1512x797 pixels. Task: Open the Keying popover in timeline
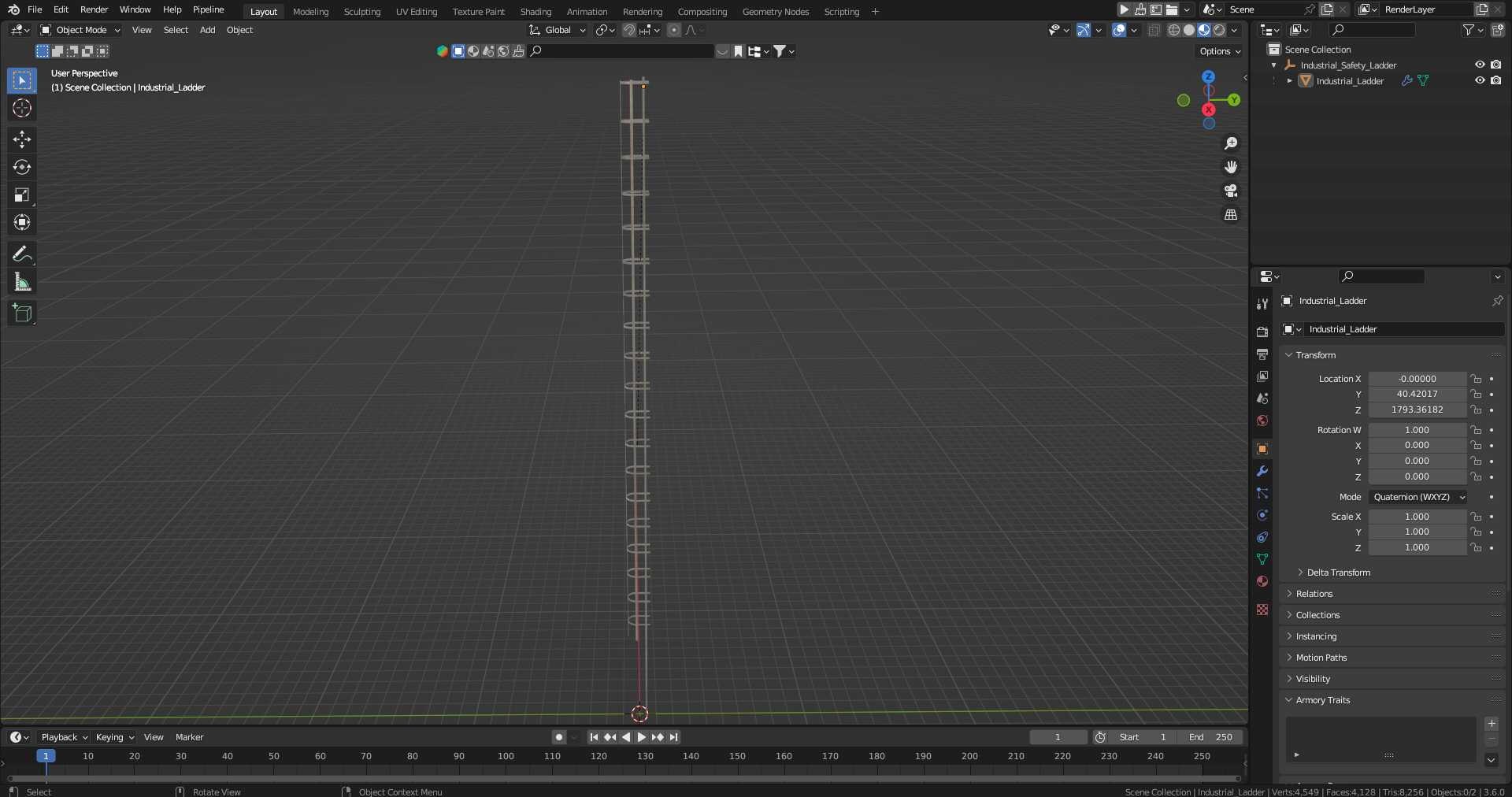114,737
